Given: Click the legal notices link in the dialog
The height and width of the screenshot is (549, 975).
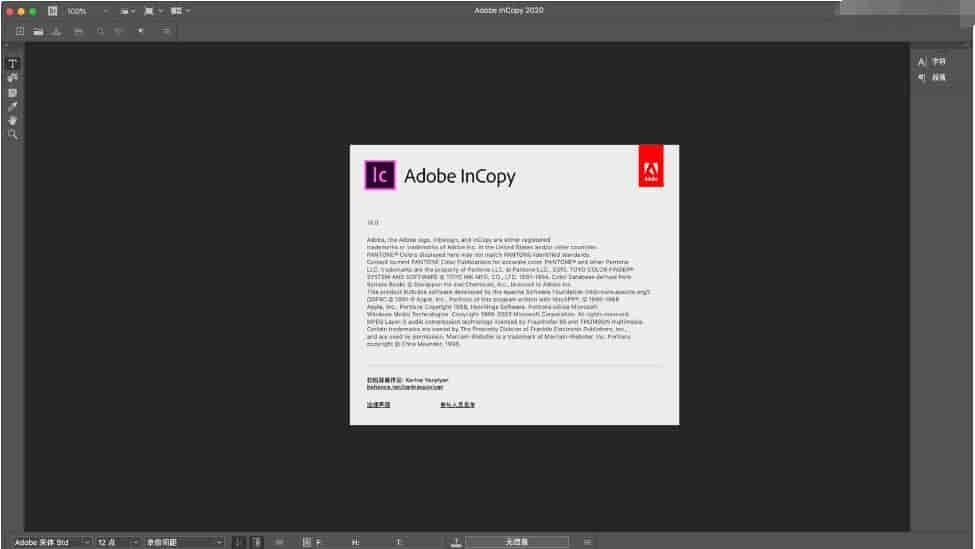Looking at the screenshot, I should tap(378, 405).
